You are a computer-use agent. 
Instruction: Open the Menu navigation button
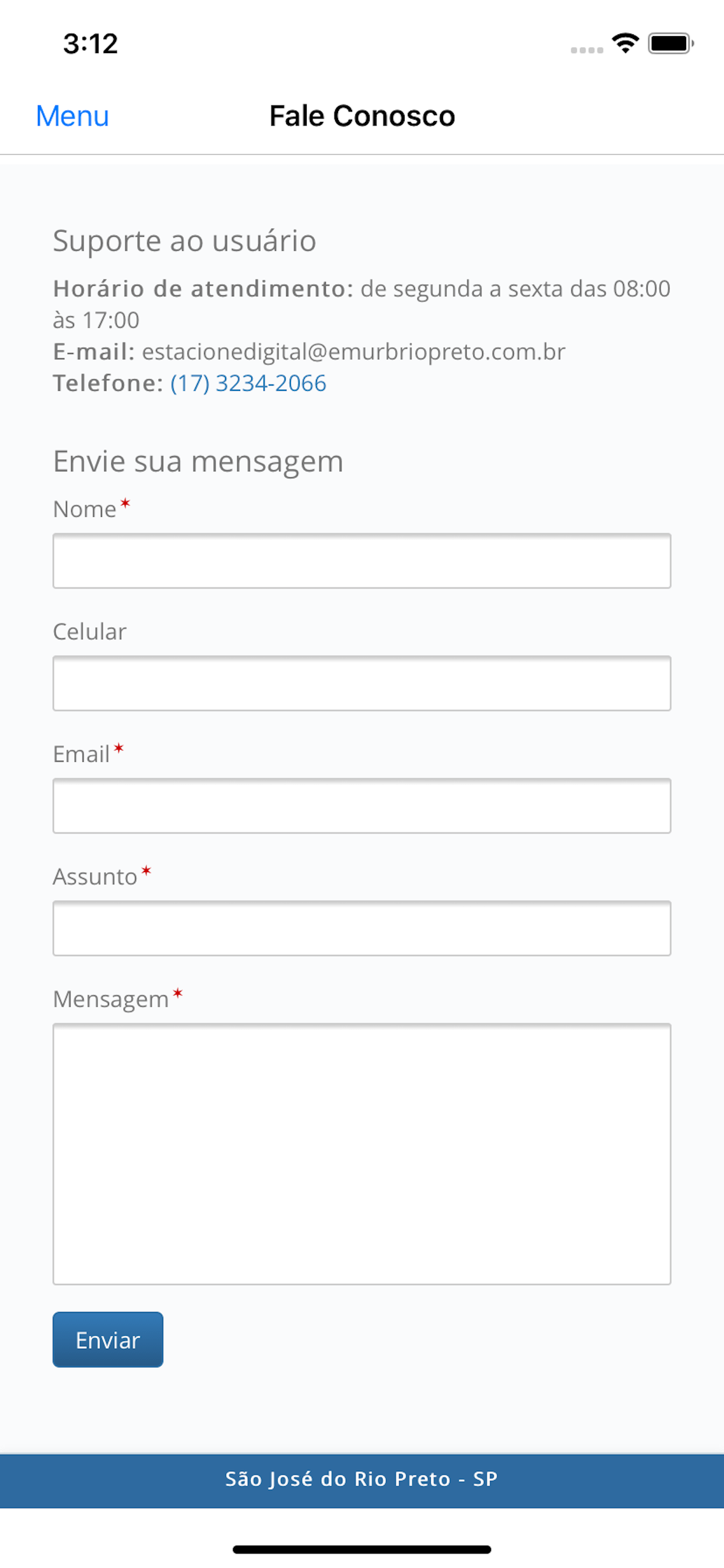click(x=72, y=116)
